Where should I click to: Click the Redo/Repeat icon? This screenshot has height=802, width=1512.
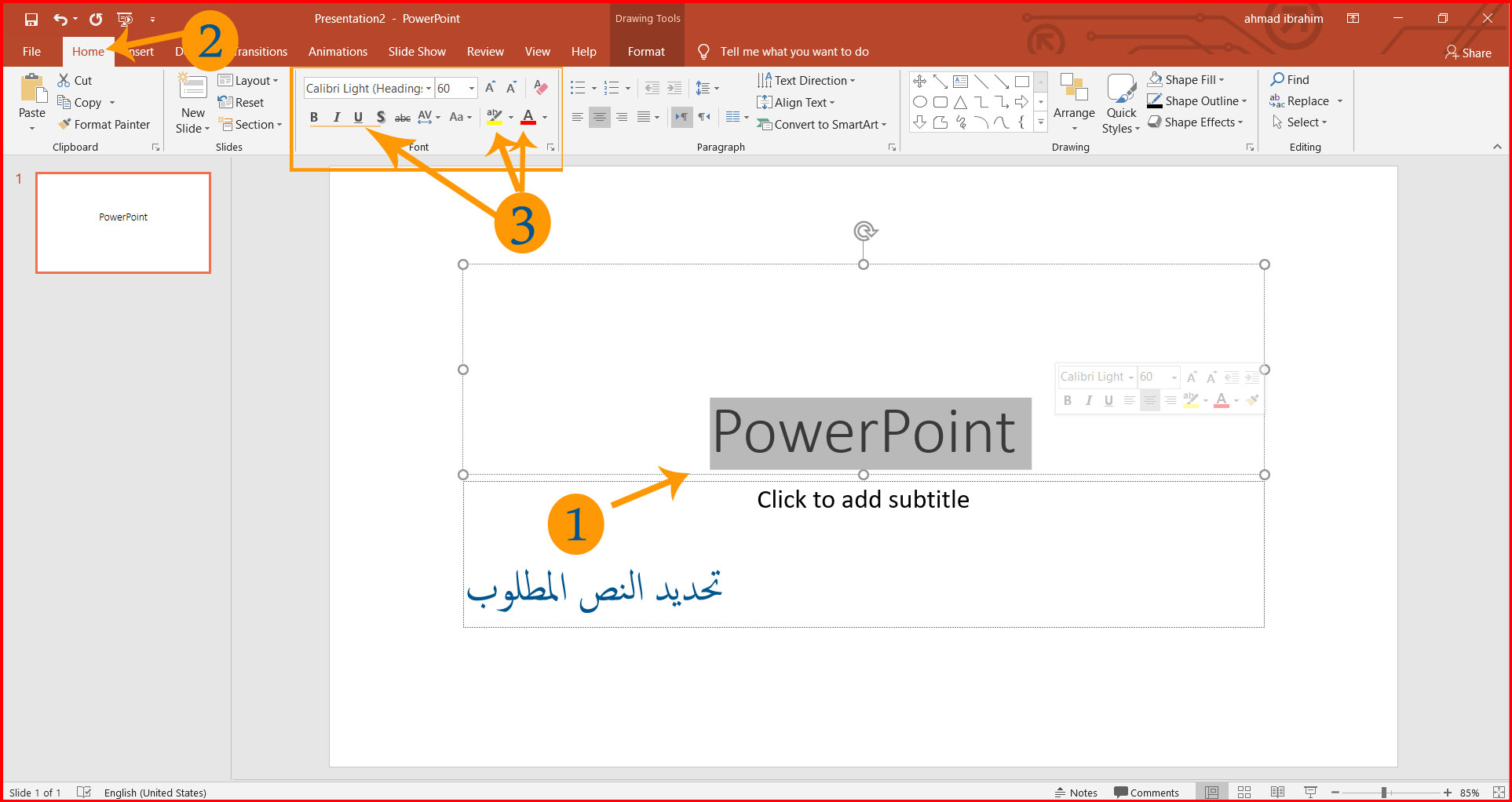[96, 19]
